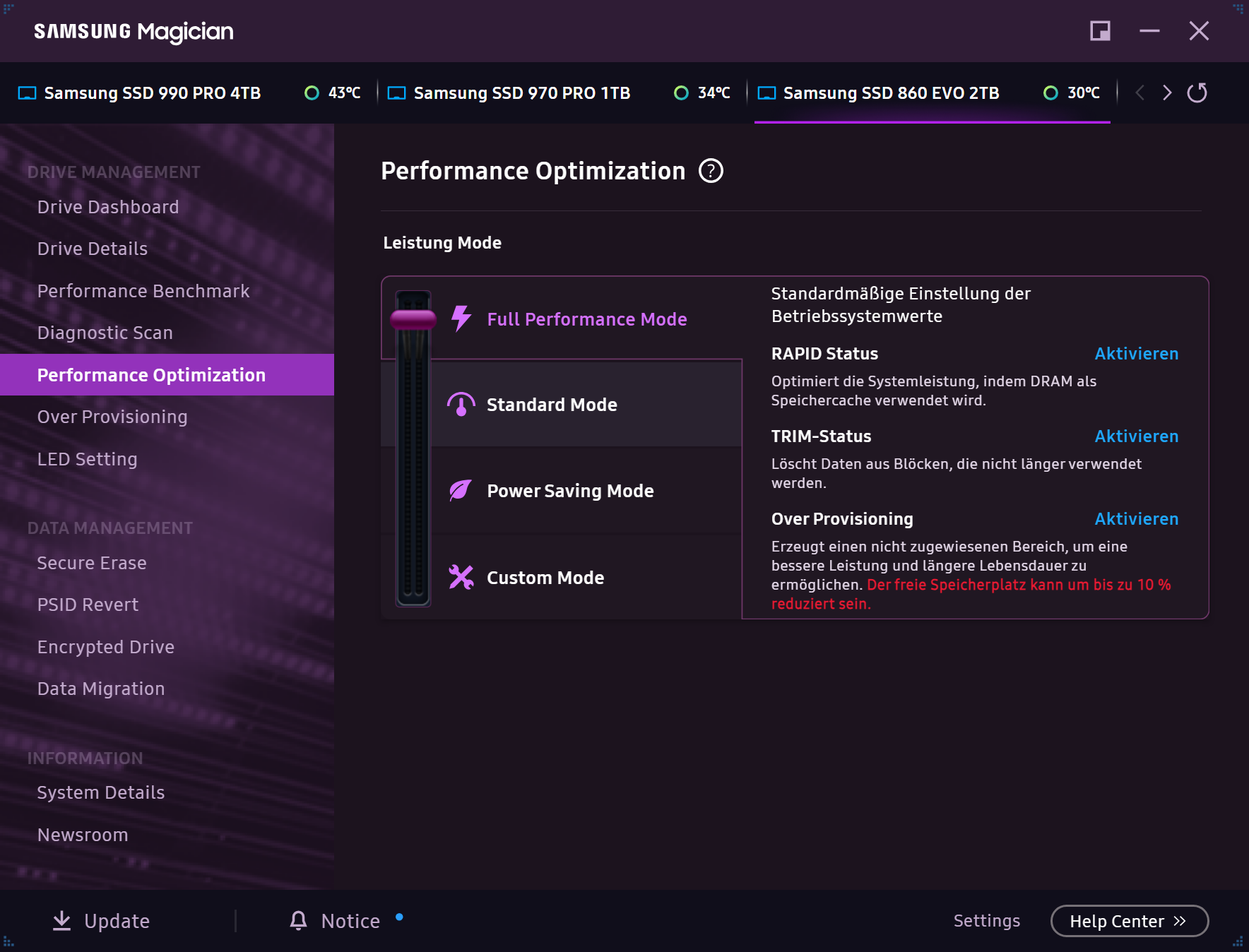Click the health circle beside 30°C
The image size is (1249, 952).
[x=1050, y=93]
